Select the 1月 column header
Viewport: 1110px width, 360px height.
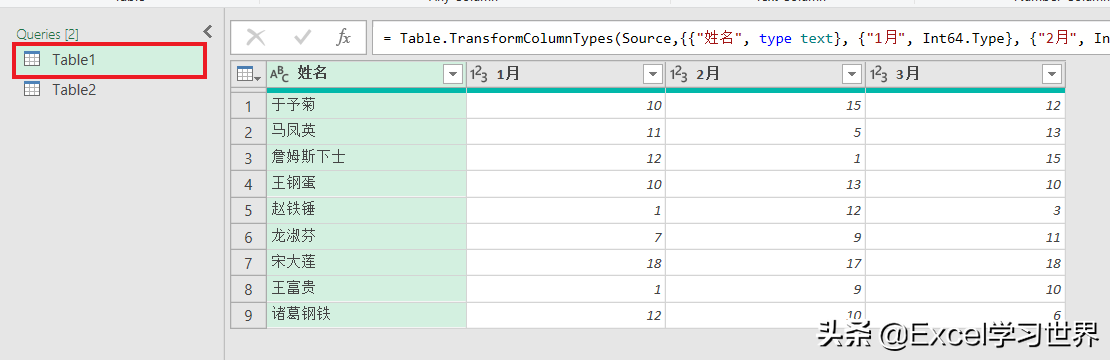(x=566, y=74)
